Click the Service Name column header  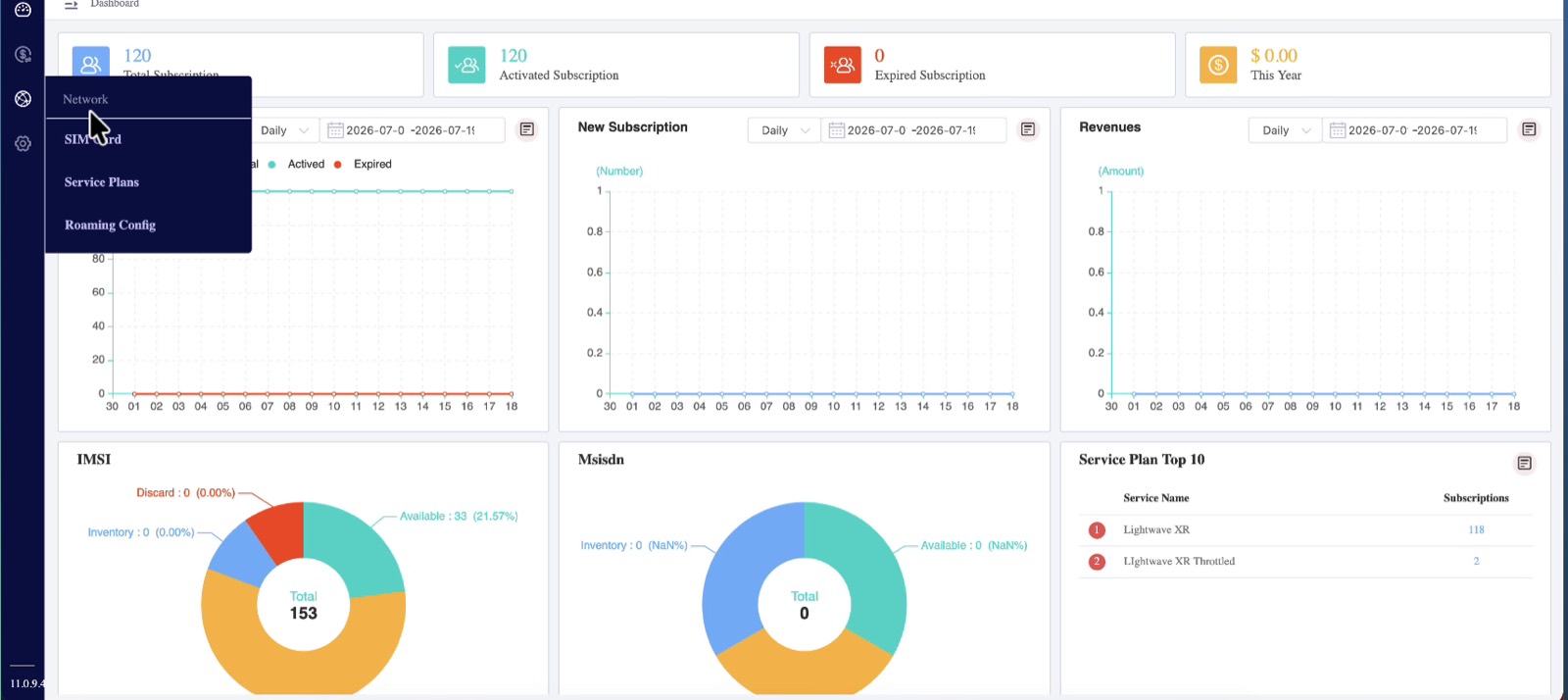click(1156, 498)
